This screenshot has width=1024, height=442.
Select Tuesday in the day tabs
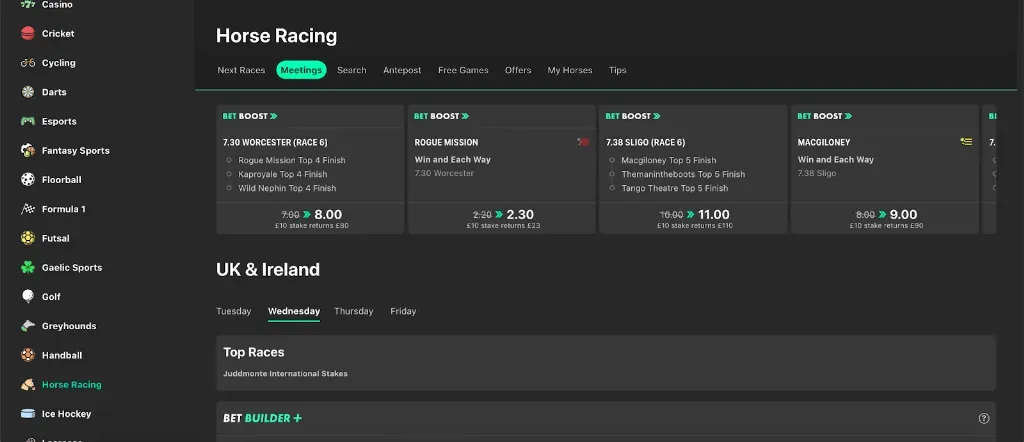coord(234,311)
